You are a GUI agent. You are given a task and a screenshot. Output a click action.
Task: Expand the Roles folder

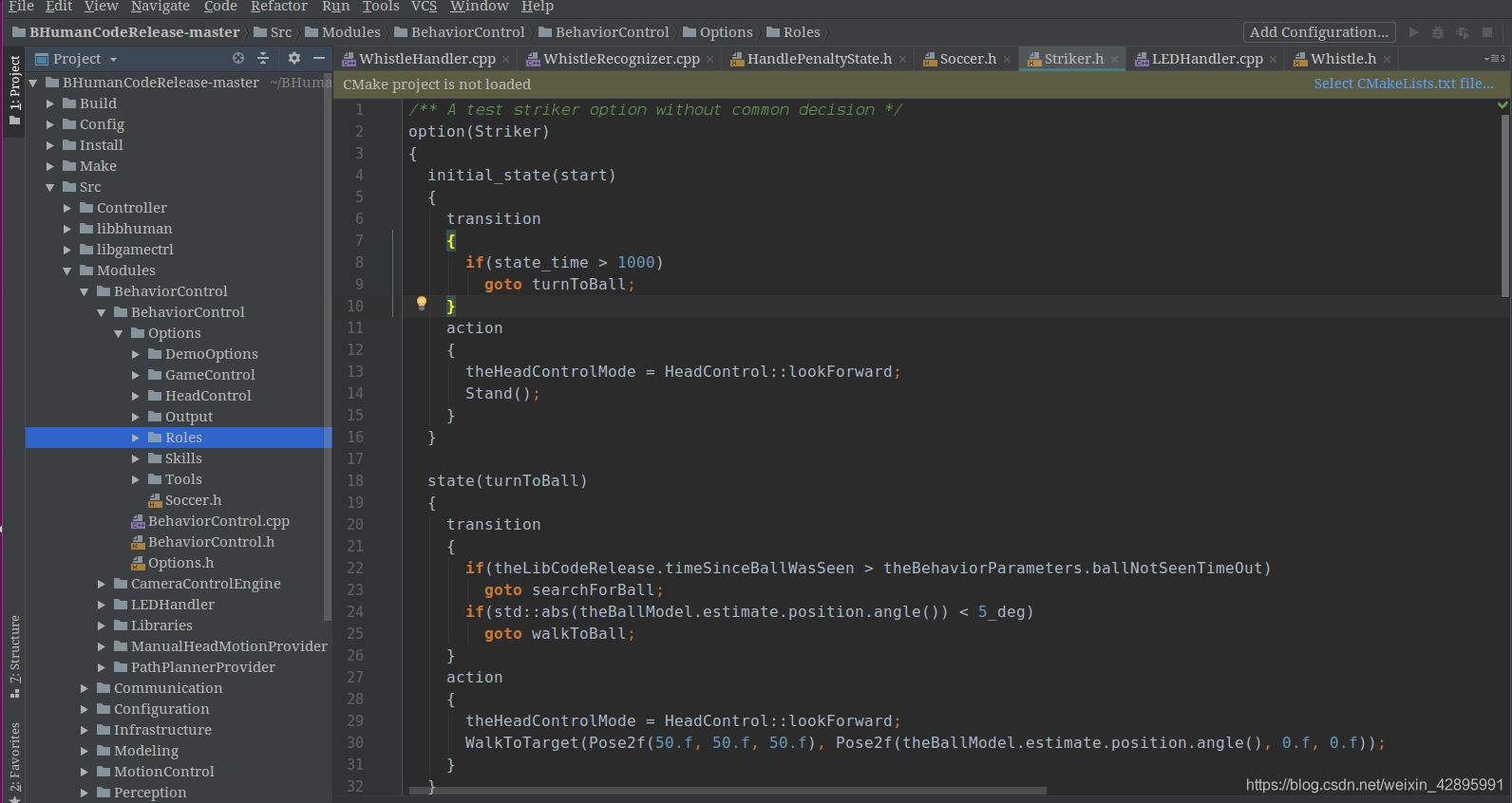[x=136, y=438]
